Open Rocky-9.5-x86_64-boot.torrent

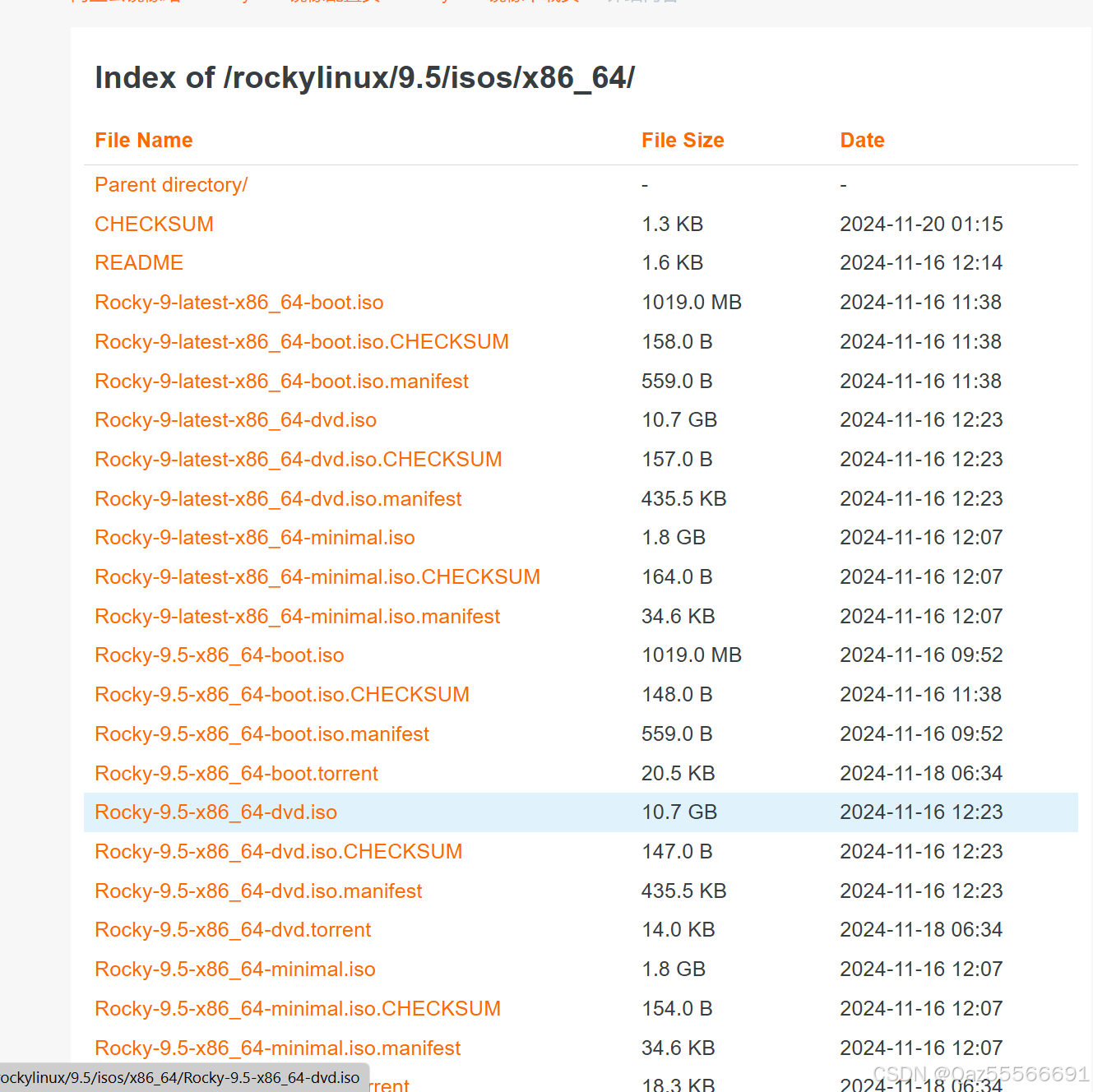(236, 773)
